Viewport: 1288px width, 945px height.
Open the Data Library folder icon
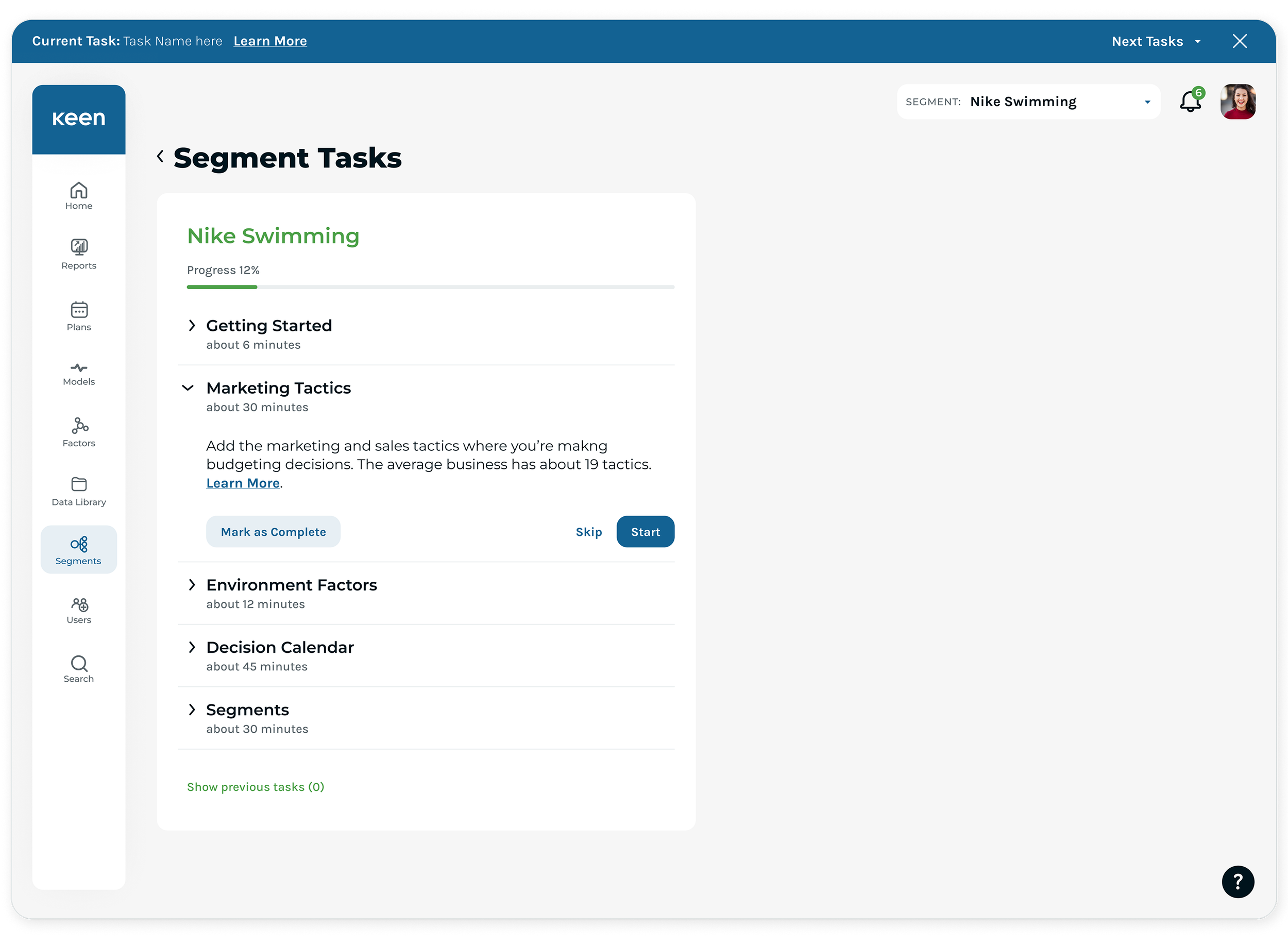[x=78, y=491]
